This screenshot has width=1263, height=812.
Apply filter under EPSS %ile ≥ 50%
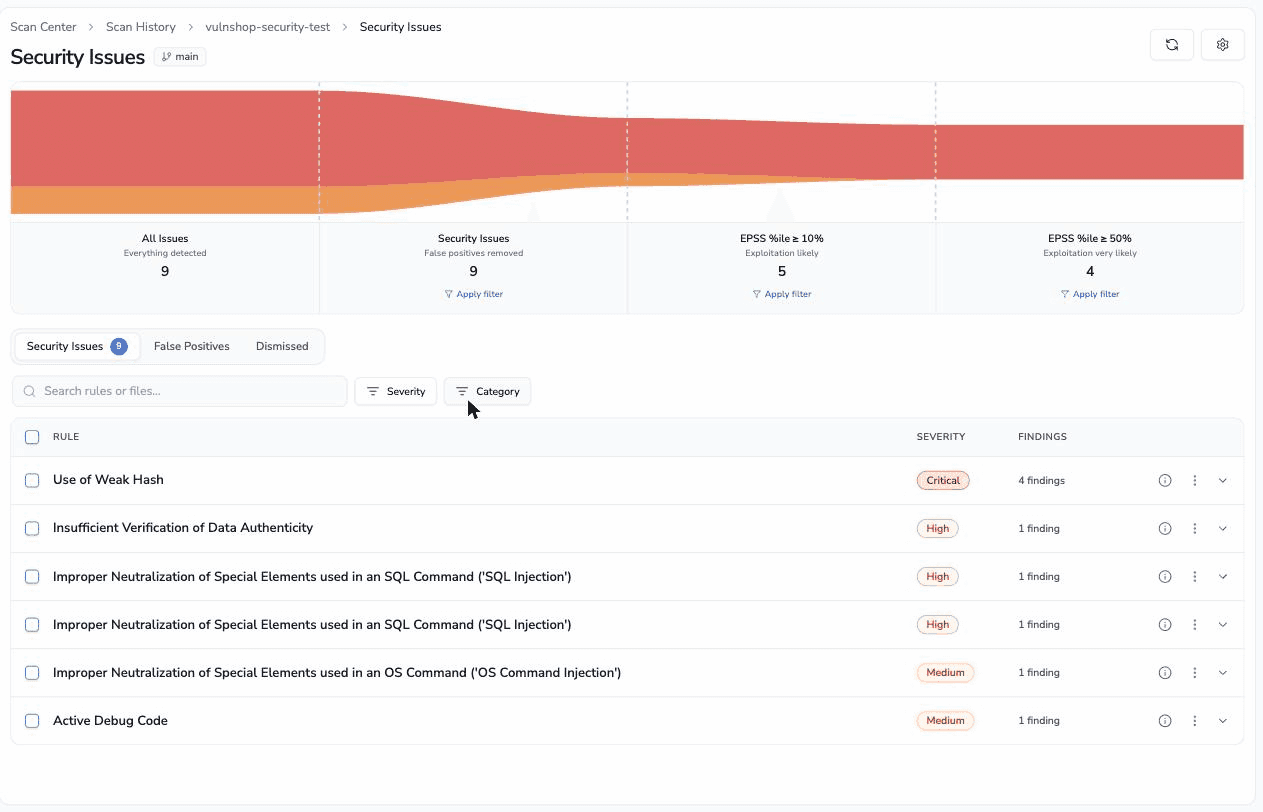point(1090,294)
